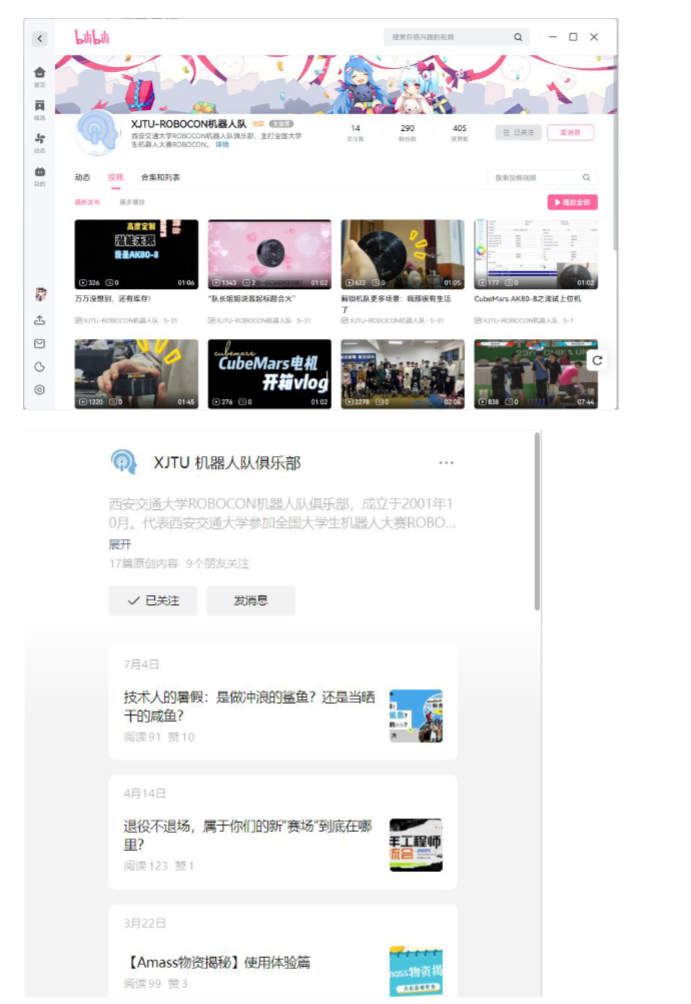Image resolution: width=691 pixels, height=1004 pixels.
Task: Open 我的 TV icon in left sidebar
Action: 39,174
